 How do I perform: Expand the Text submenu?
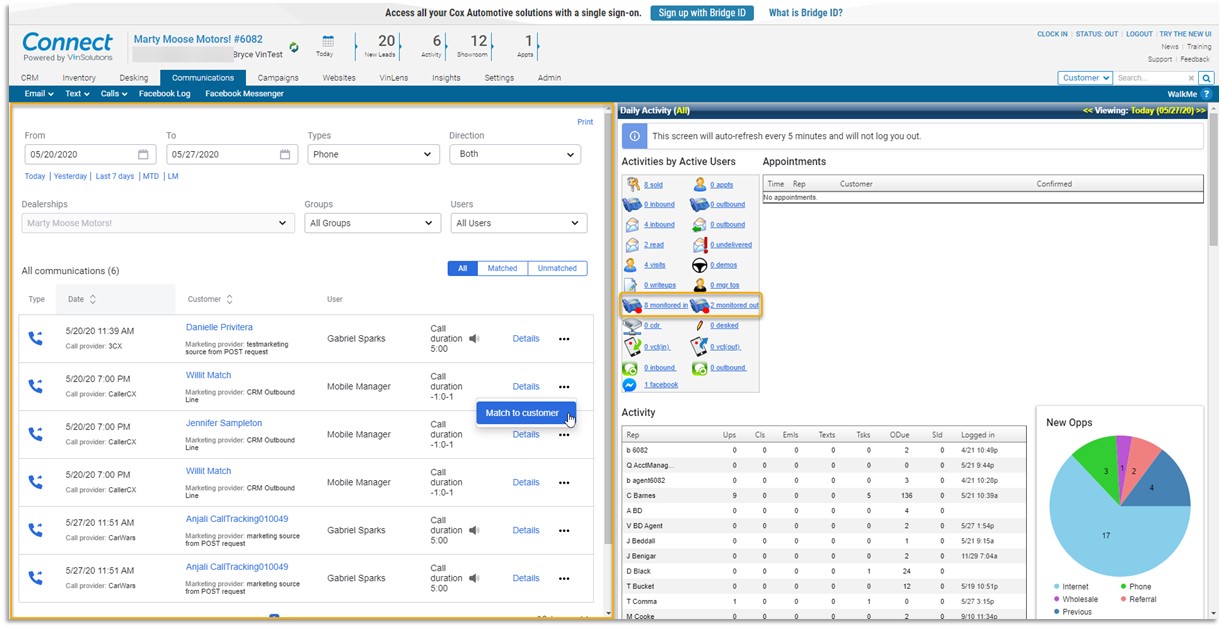point(77,94)
